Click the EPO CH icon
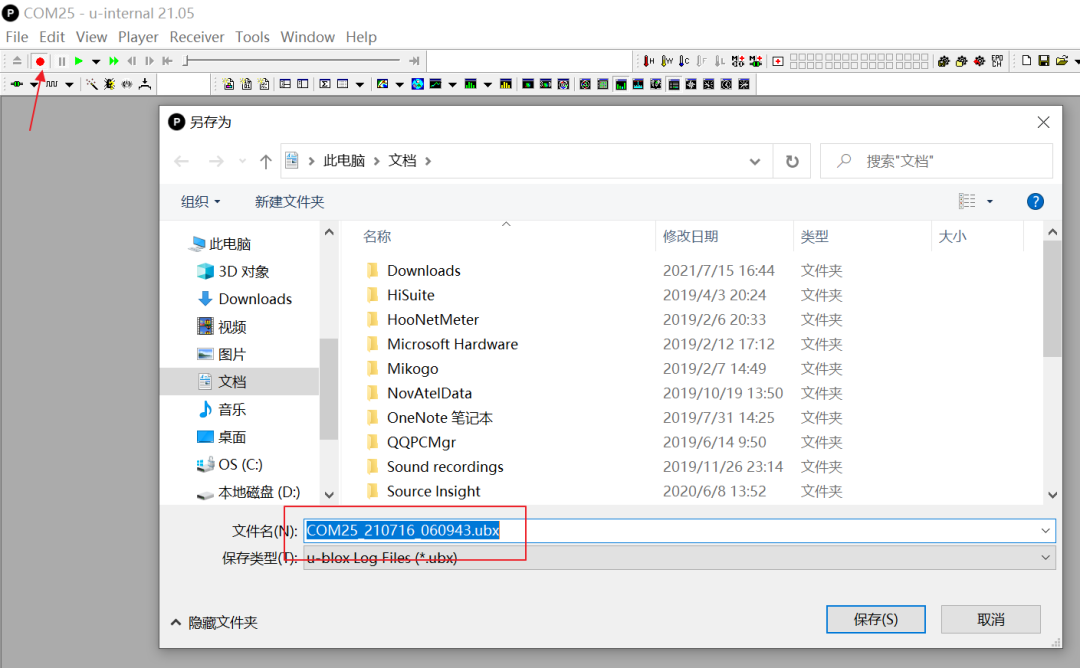 click(x=997, y=61)
